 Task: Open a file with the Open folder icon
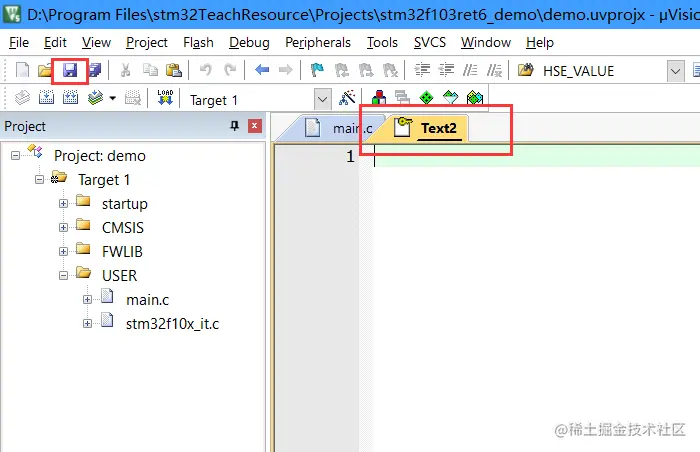click(x=45, y=70)
